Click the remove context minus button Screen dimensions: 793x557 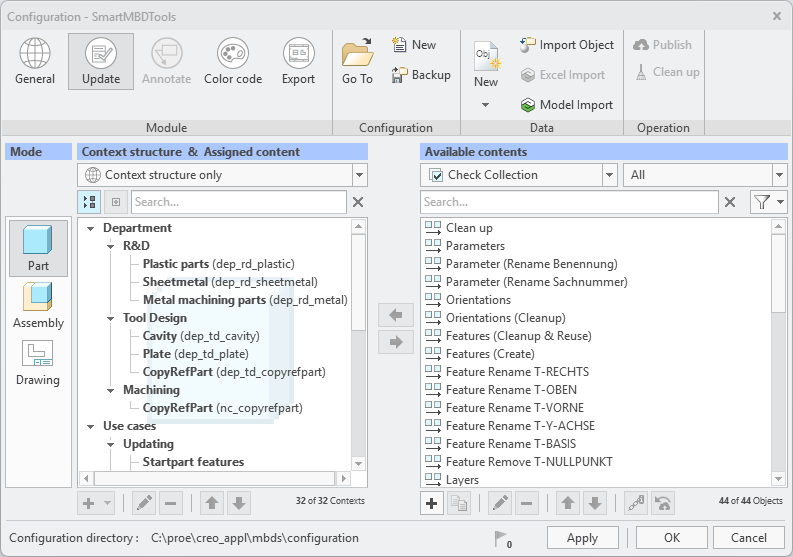tap(170, 503)
